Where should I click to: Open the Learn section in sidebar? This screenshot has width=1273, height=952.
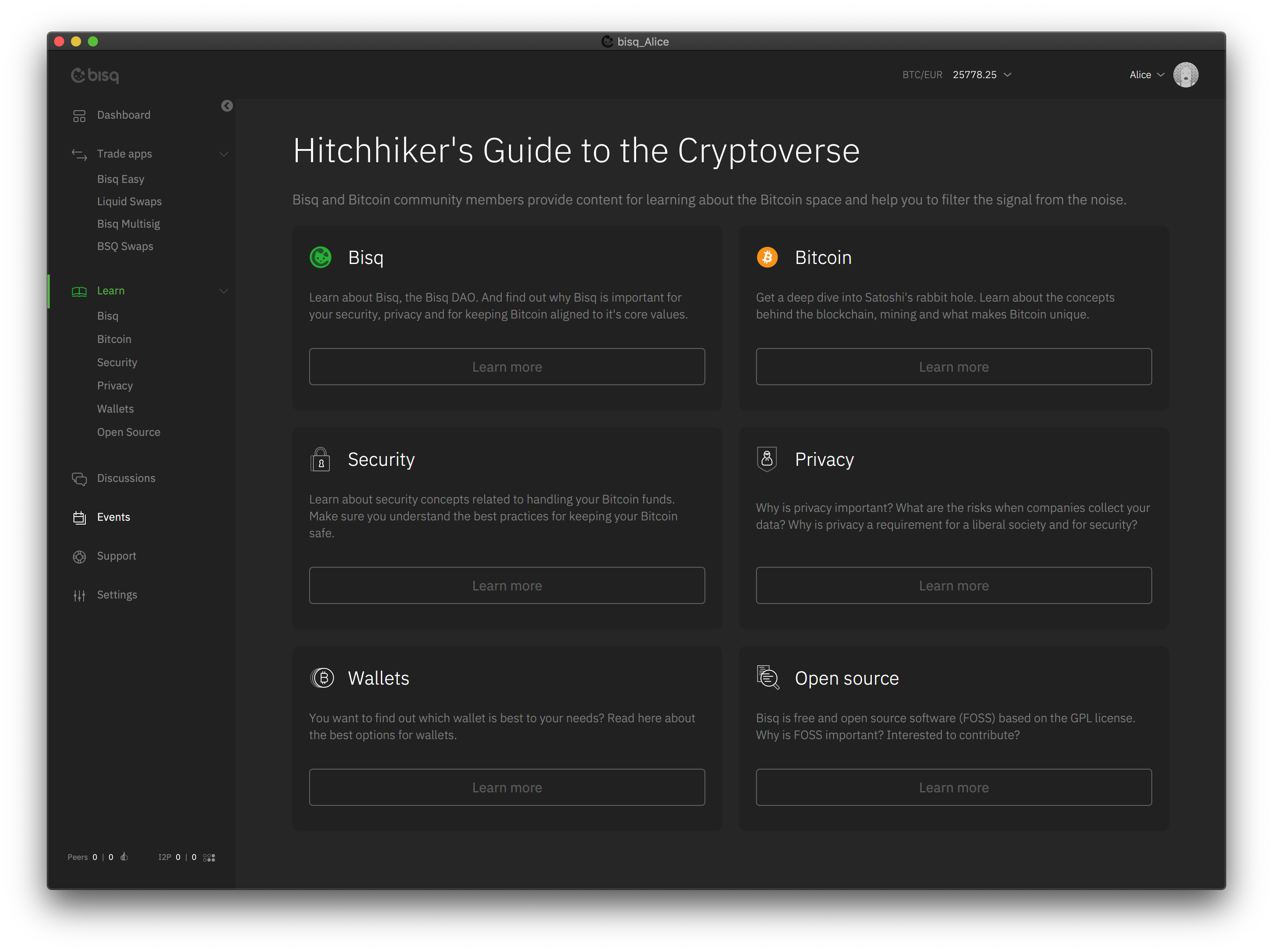click(x=111, y=291)
